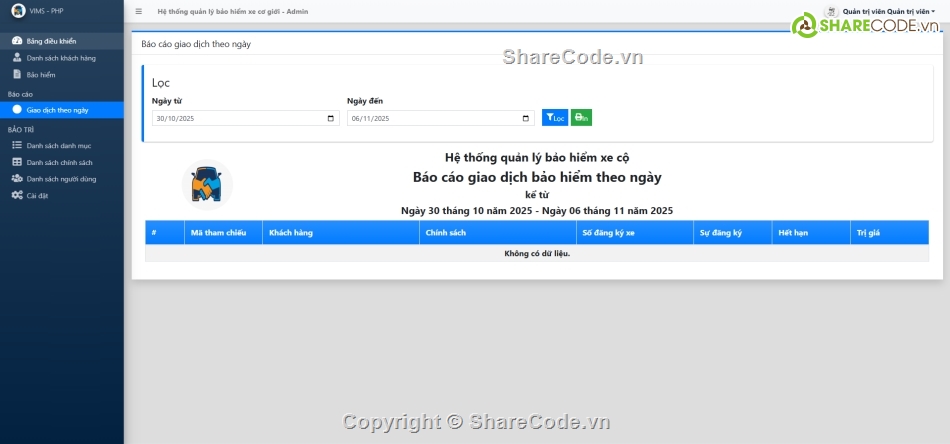Click the Báo cáo giao dịch theo ngày card title

196,44
